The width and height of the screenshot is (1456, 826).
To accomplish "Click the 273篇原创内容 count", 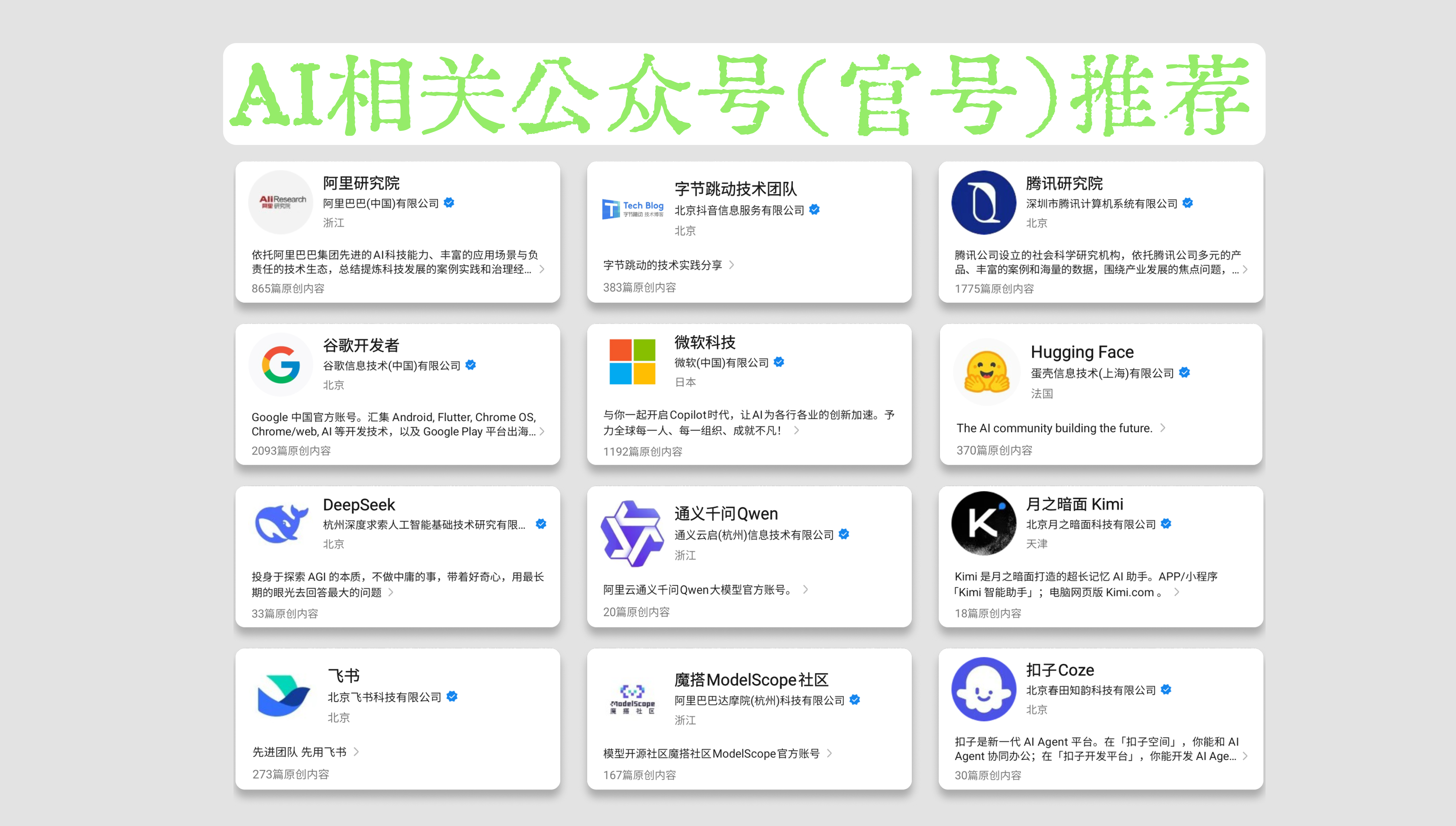I will coord(290,774).
